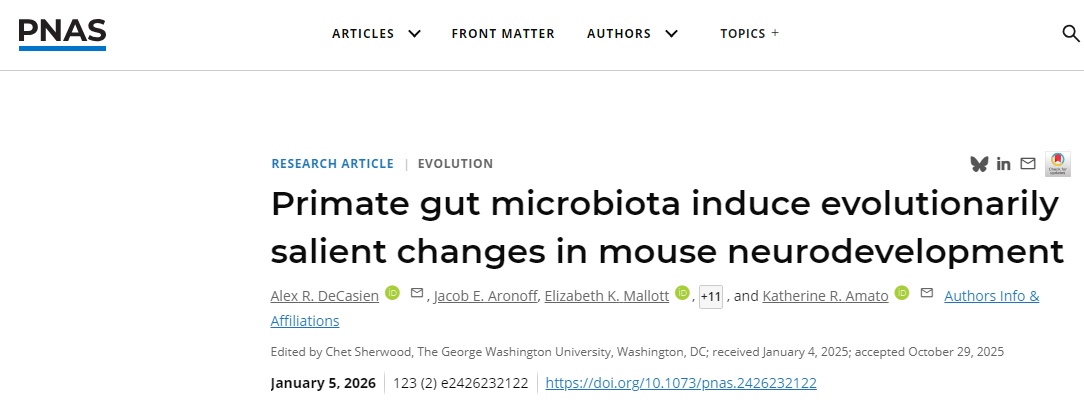Share the article on Bluesky
This screenshot has height=409, width=1084.
coord(979,164)
